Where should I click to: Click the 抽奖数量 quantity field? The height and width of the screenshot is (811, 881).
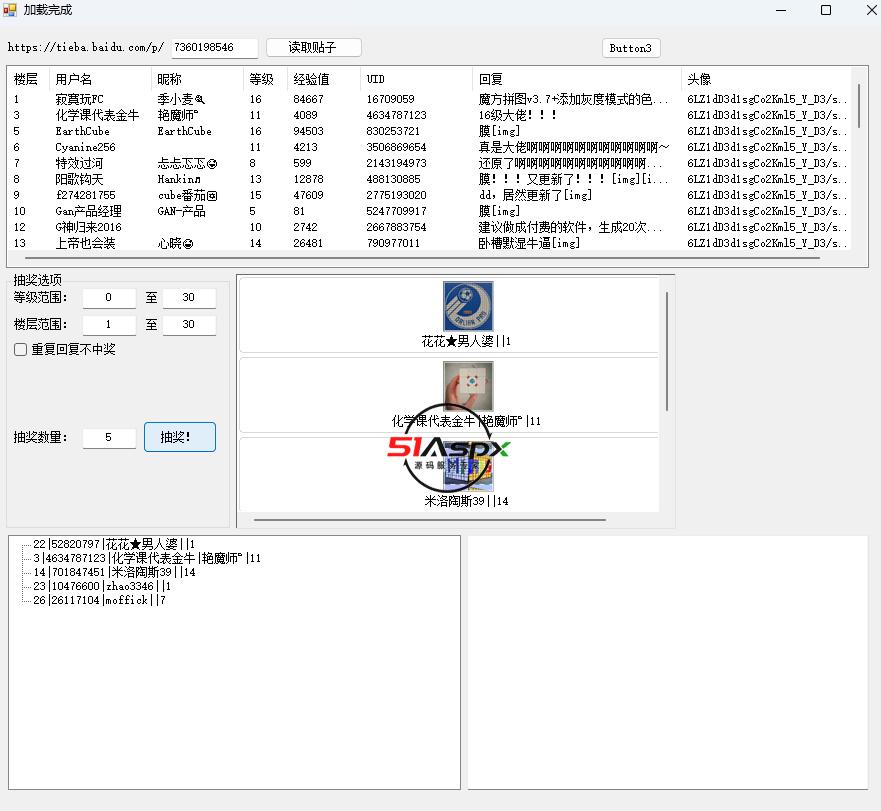tap(109, 438)
